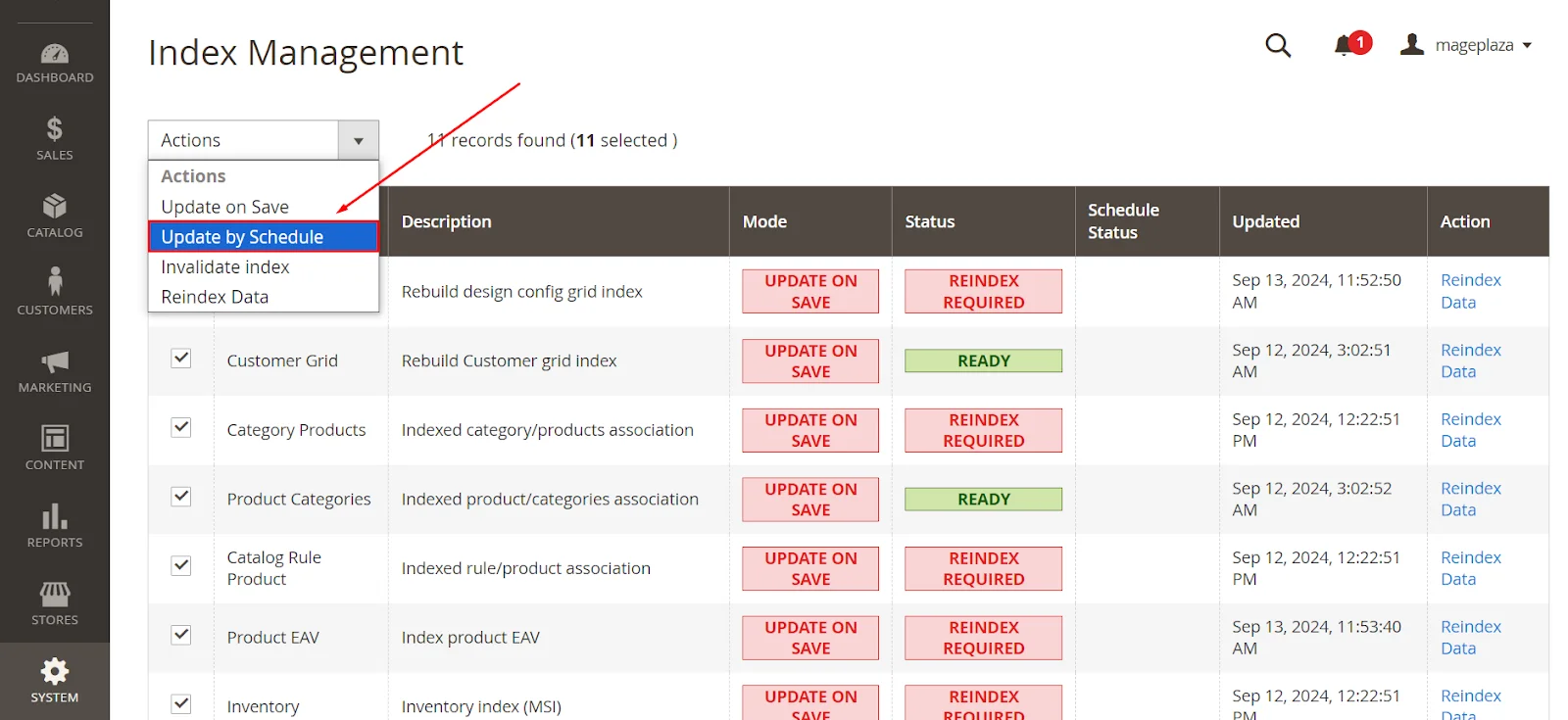Expand the mageplaza account menu

[x=1472, y=45]
